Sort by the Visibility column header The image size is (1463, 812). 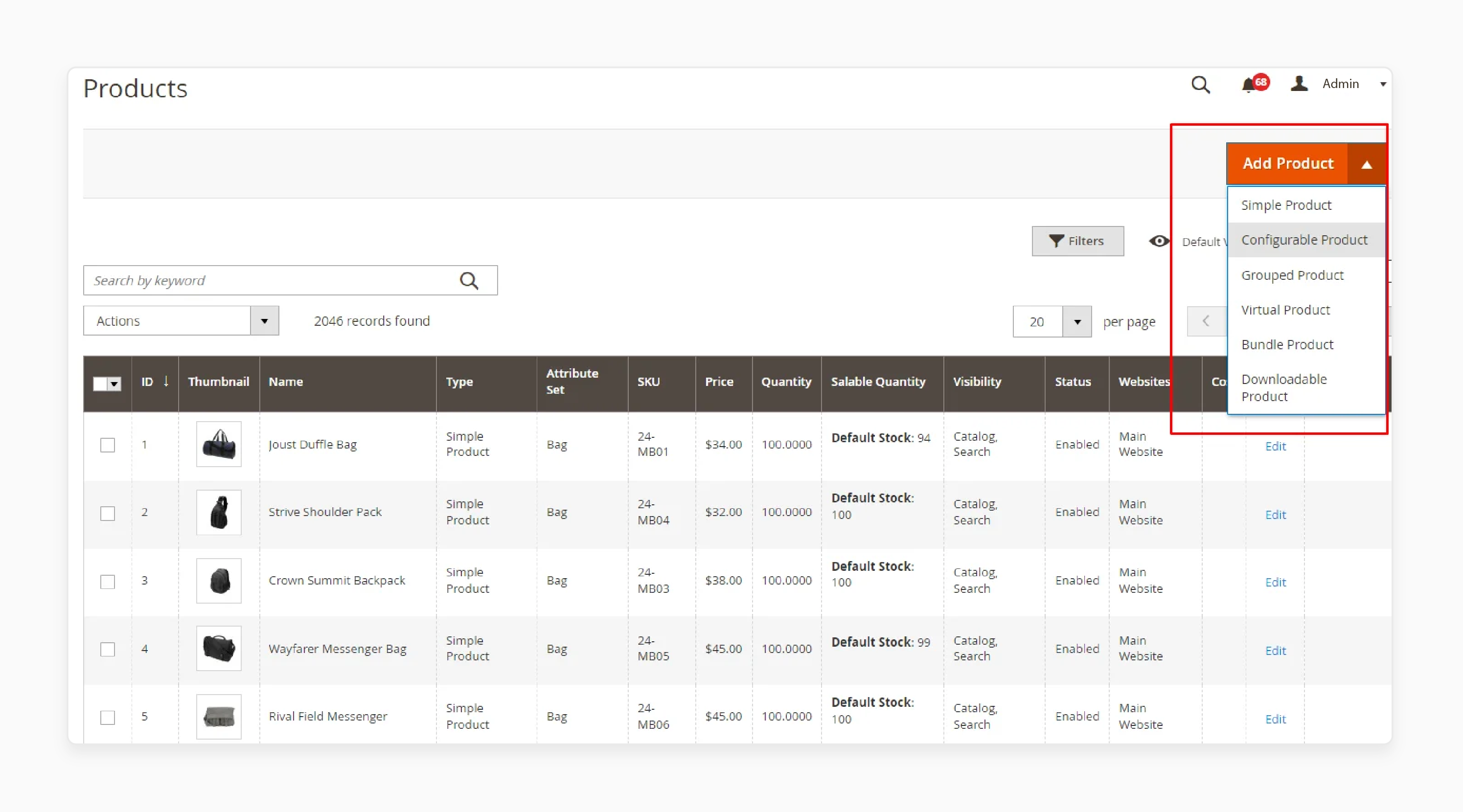click(994, 382)
